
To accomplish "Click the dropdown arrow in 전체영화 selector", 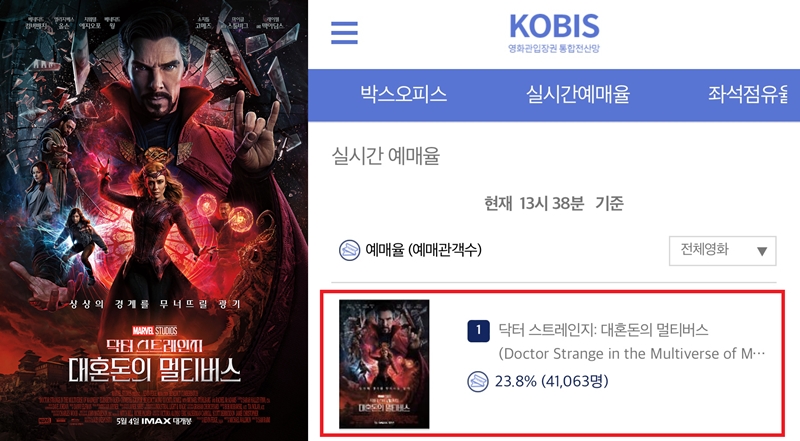I will coord(762,251).
